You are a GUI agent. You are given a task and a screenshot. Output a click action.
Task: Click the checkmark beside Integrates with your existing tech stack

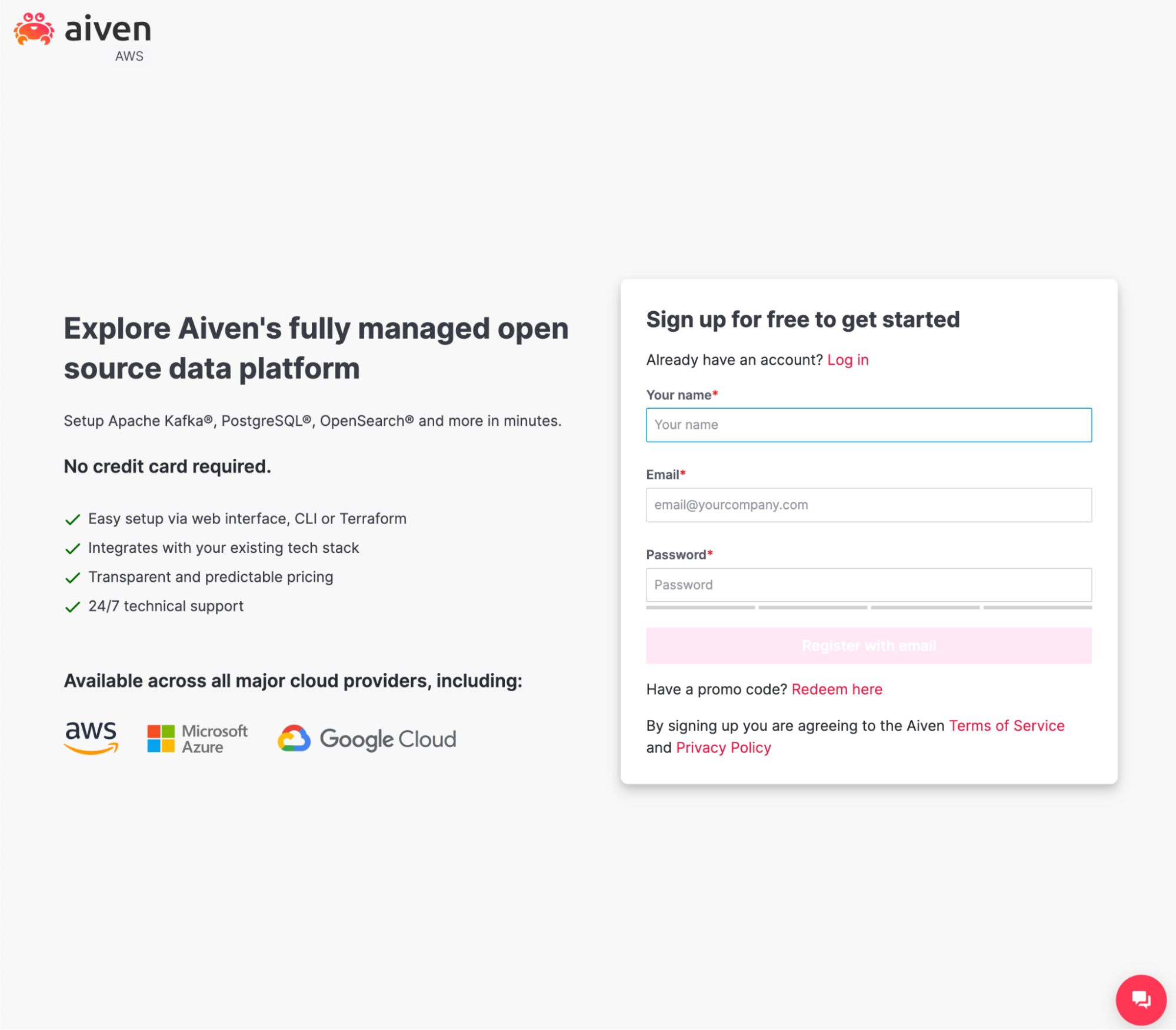[x=73, y=548]
